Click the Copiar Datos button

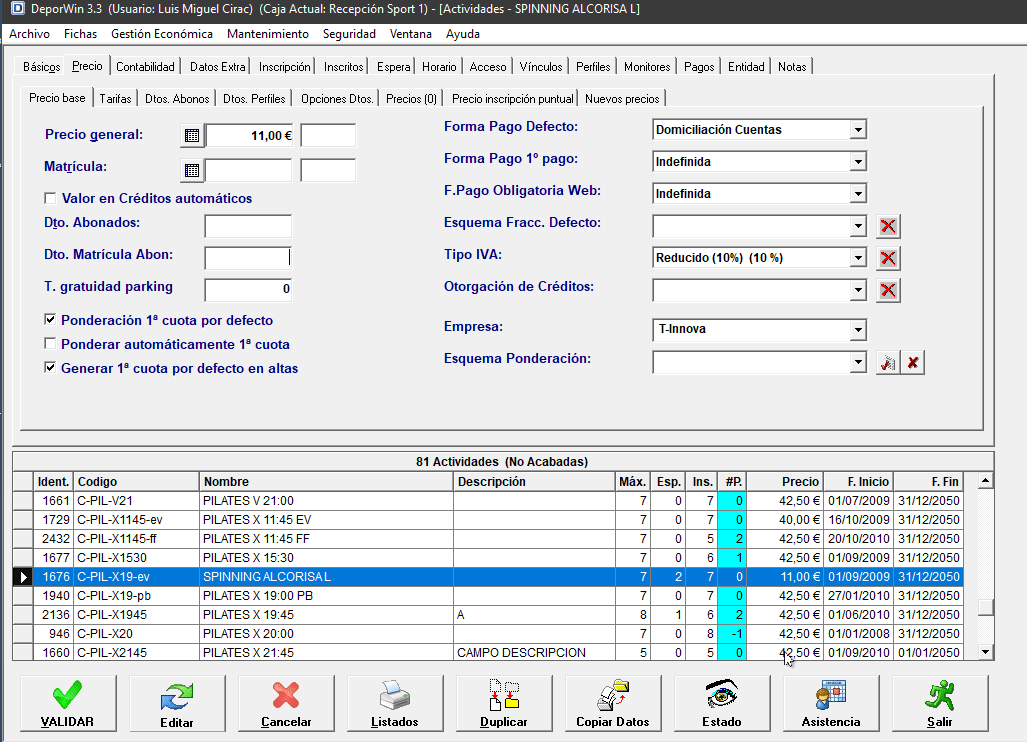coord(613,703)
